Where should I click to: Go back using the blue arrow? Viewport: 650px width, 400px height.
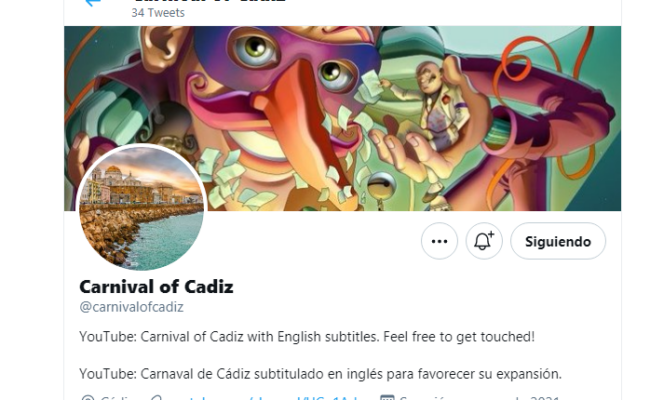click(x=93, y=2)
